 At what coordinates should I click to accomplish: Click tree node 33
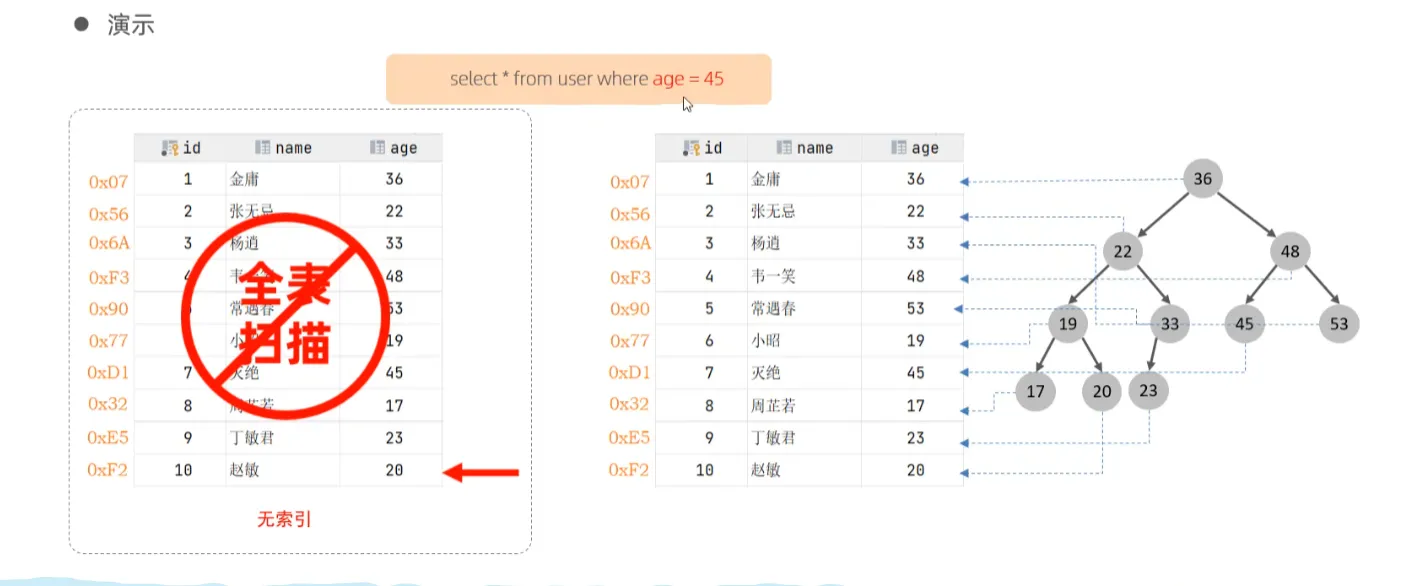click(x=1169, y=324)
